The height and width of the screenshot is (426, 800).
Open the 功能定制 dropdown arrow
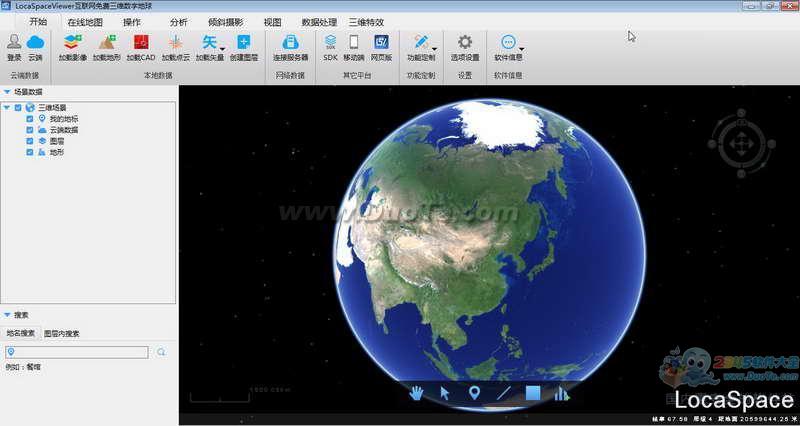[x=435, y=49]
